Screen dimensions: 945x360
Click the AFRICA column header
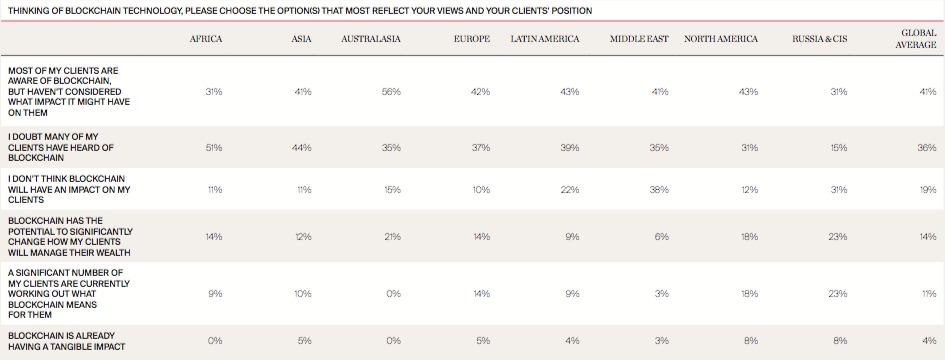[206, 39]
